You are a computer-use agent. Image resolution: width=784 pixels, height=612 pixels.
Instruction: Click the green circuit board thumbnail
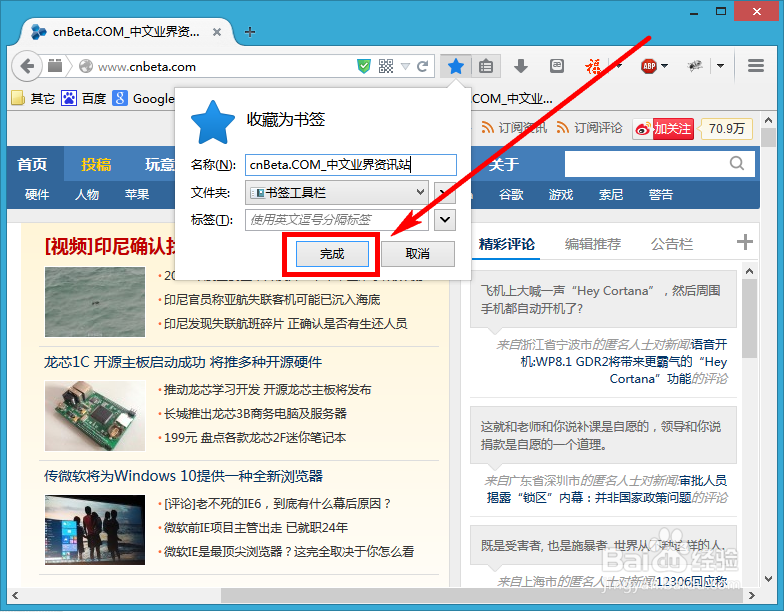[x=95, y=416]
